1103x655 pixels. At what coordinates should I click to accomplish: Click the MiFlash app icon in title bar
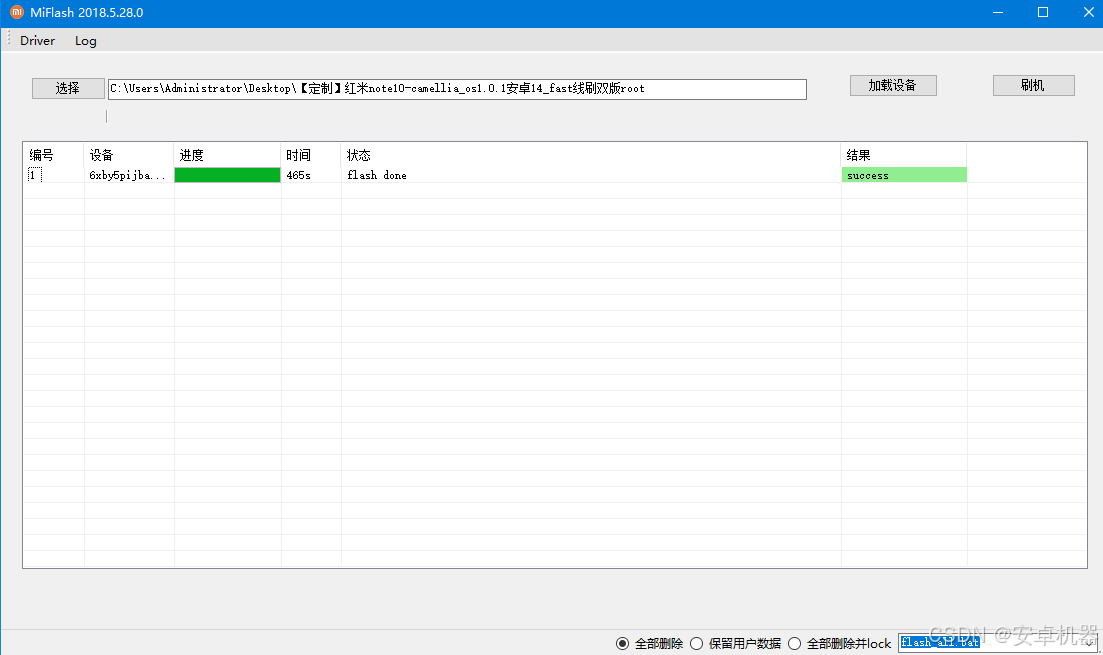pos(16,12)
